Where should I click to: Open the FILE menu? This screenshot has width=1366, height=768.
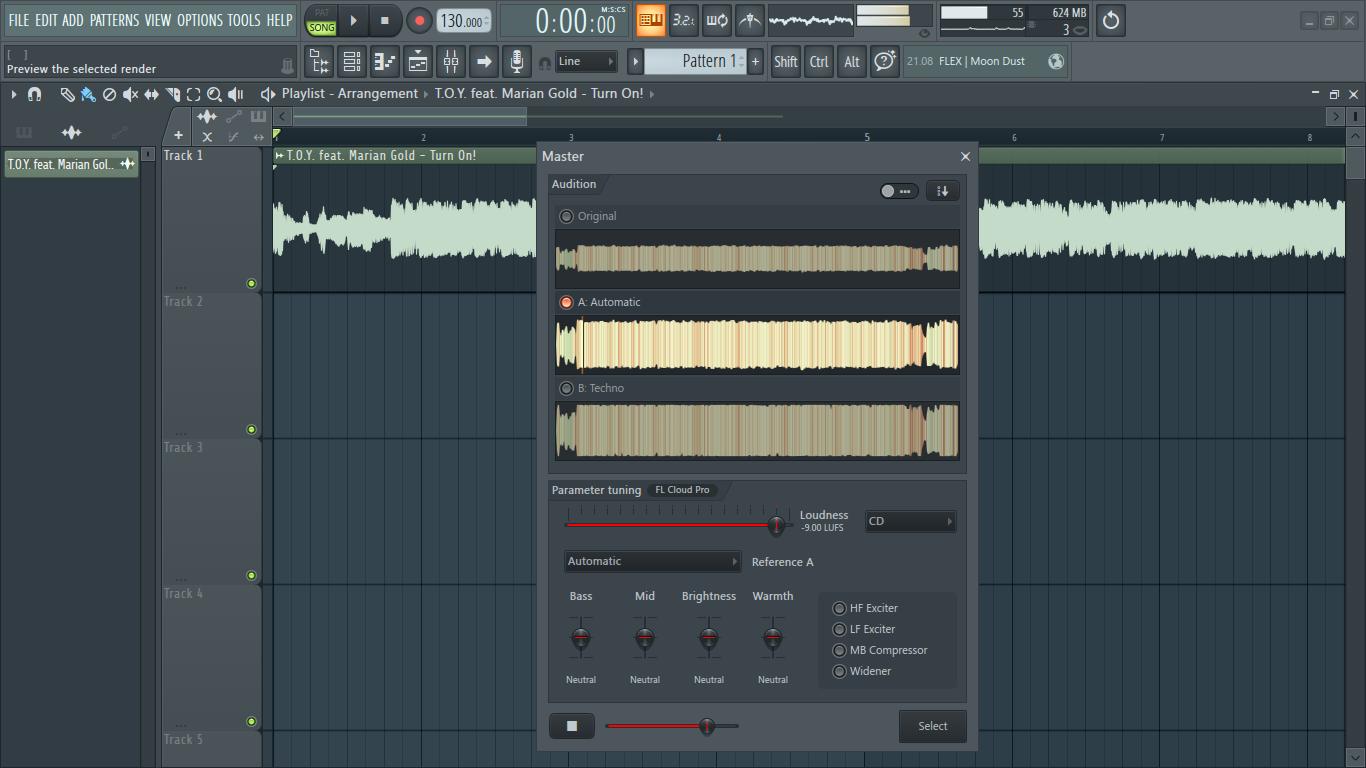(x=19, y=20)
